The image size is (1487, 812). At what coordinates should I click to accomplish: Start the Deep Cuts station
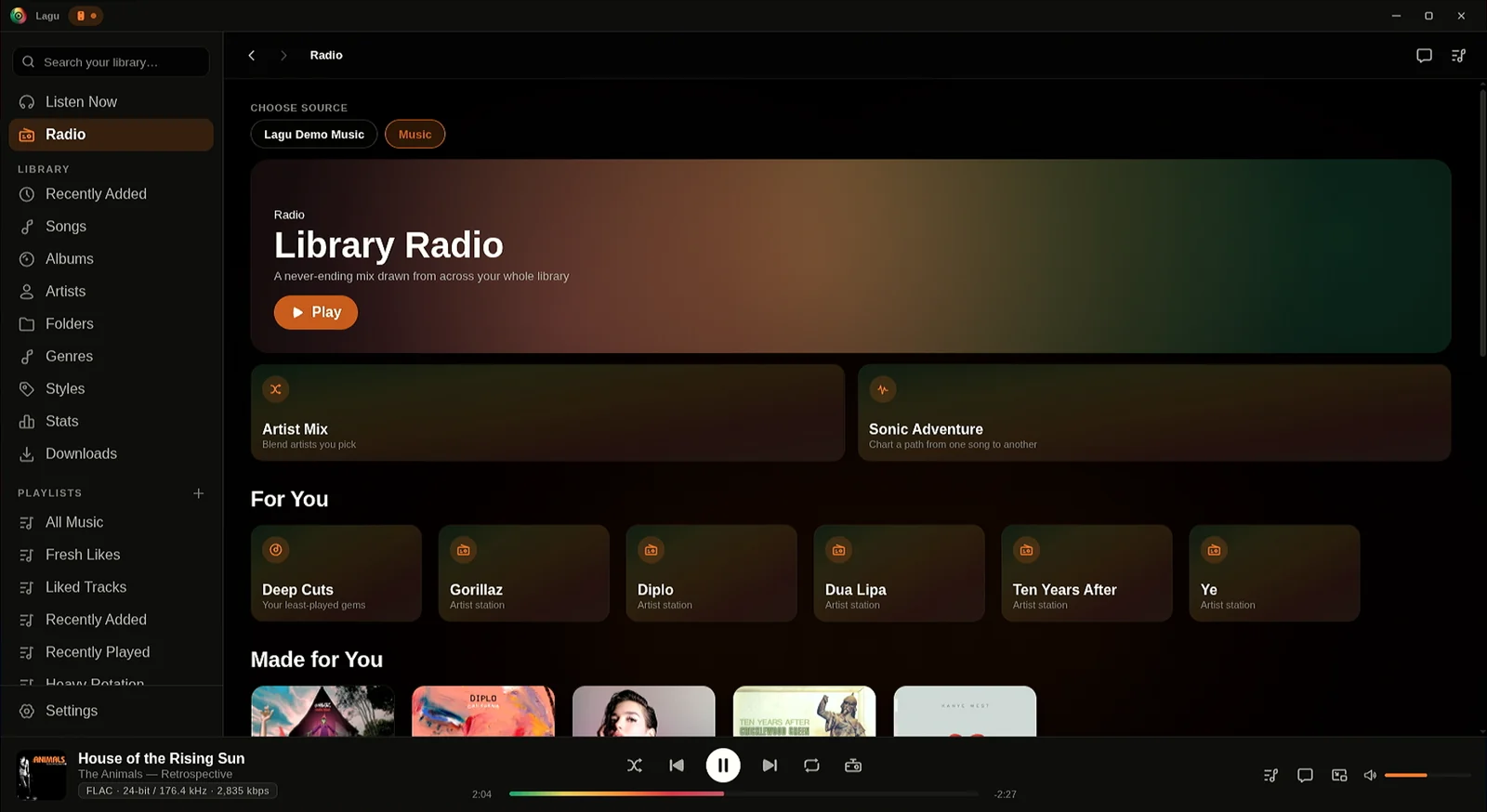pyautogui.click(x=336, y=573)
